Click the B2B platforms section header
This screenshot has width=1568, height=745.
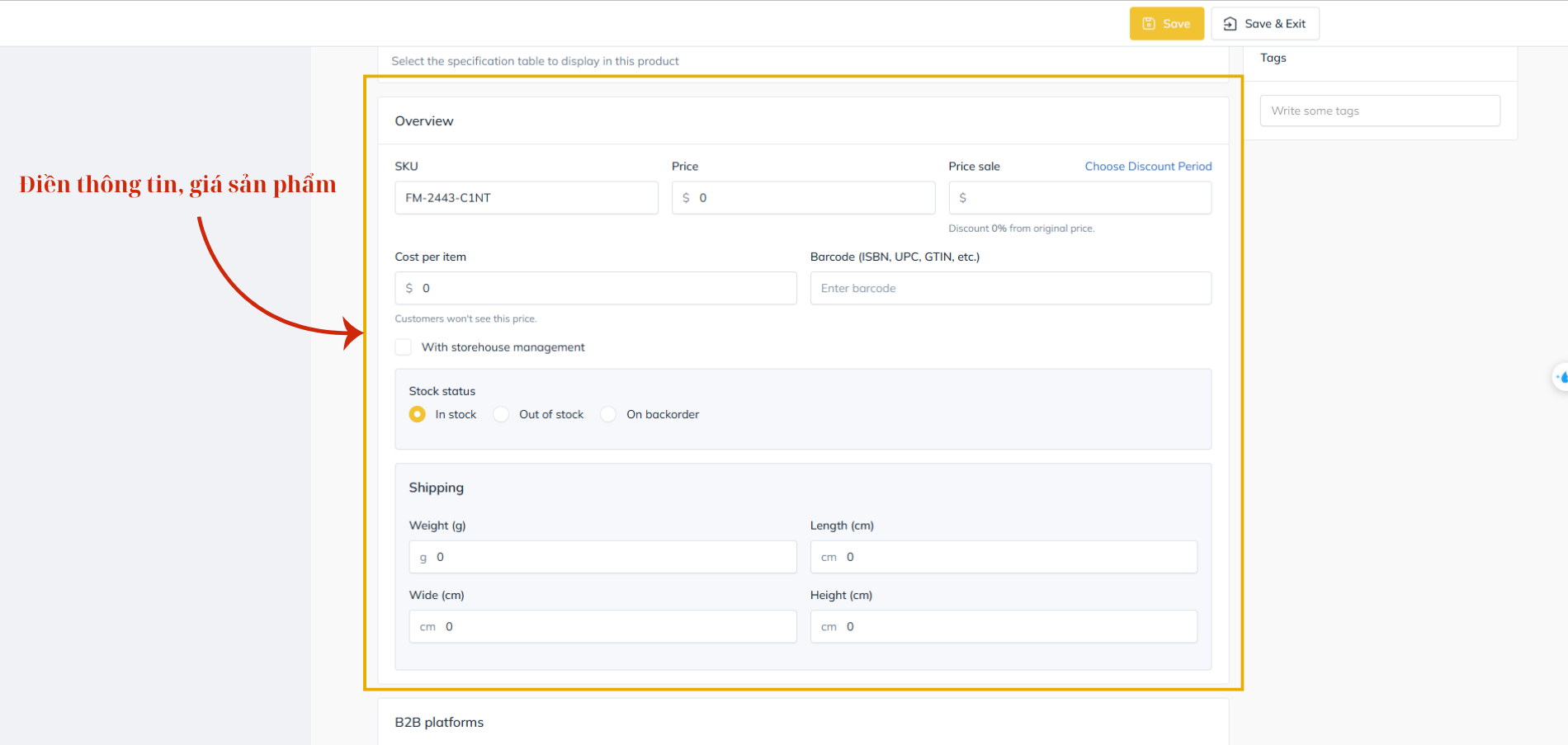pos(439,722)
